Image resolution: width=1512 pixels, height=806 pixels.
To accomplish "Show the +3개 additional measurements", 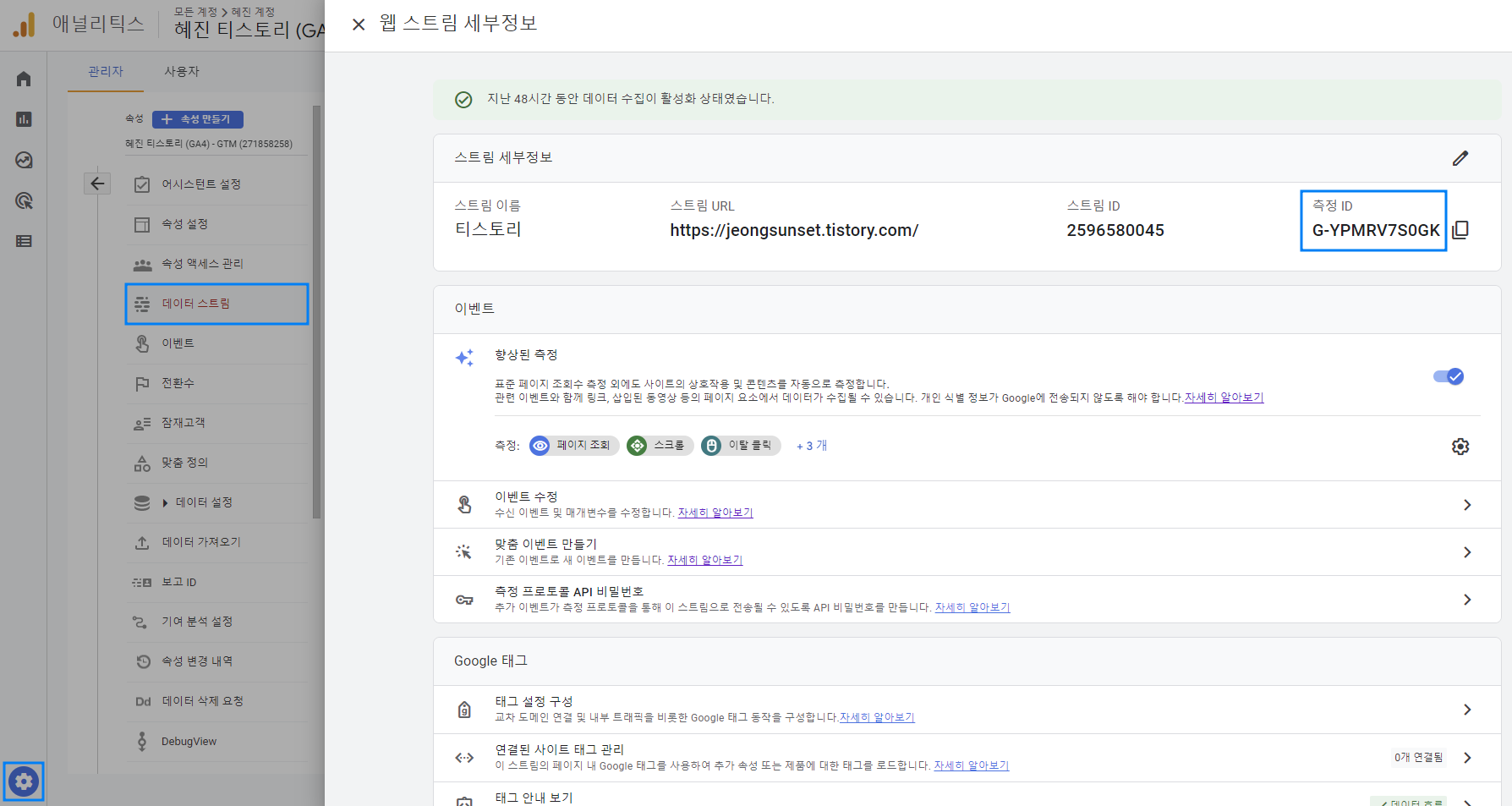I will point(812,446).
